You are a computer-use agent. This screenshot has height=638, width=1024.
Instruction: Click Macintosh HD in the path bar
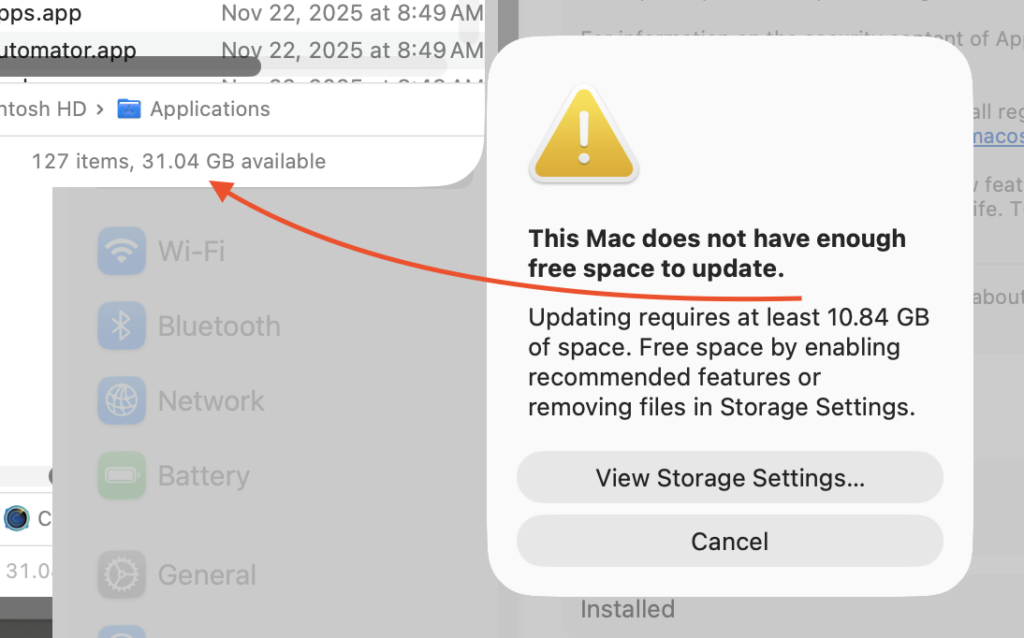pyautogui.click(x=43, y=109)
